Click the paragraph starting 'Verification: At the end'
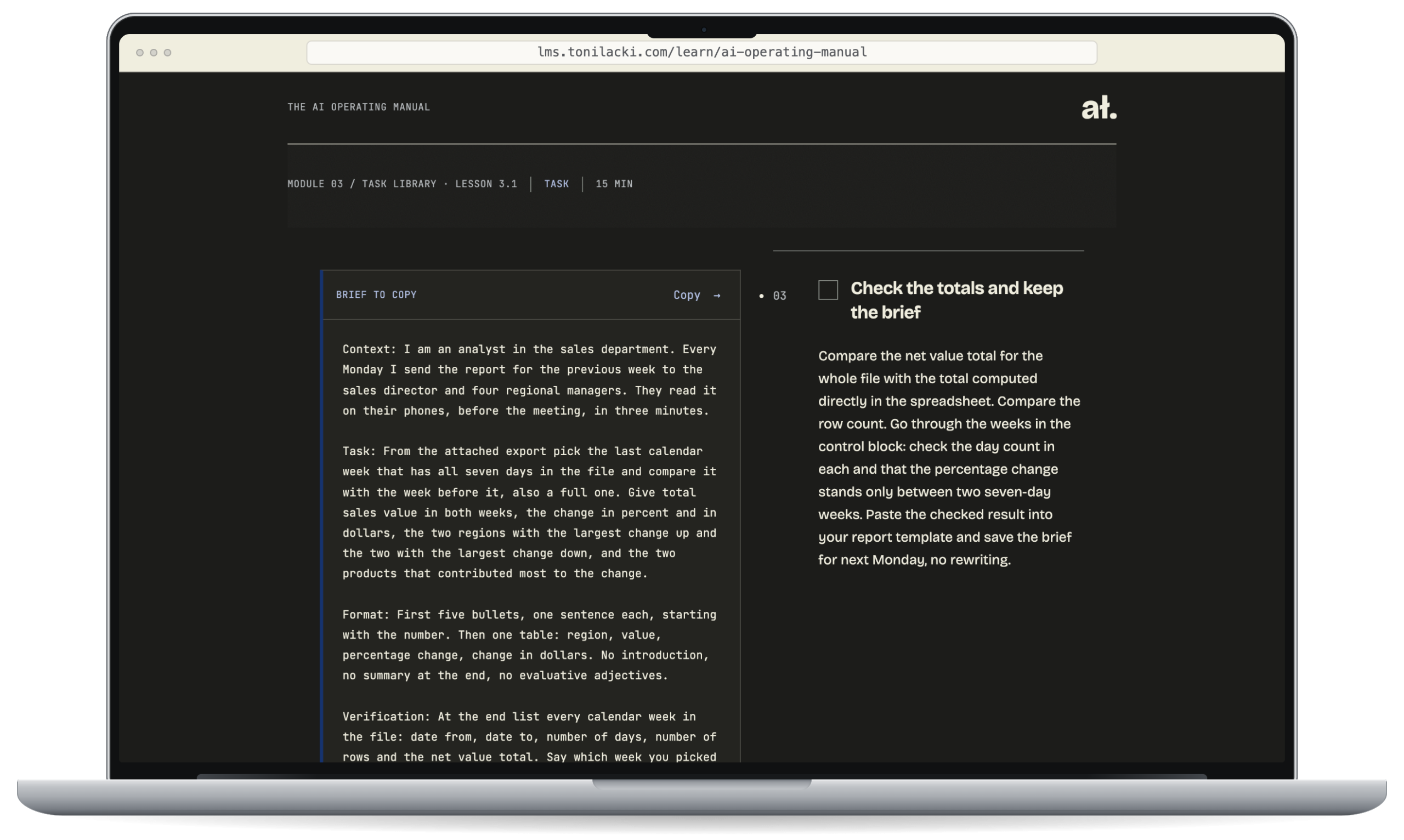The image size is (1404, 840). (x=529, y=736)
